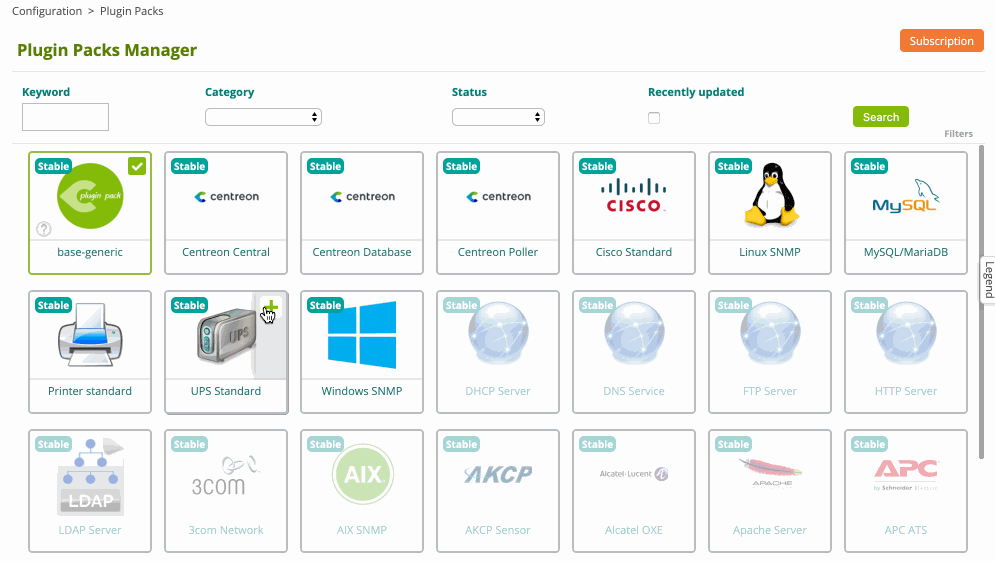995x561 pixels.
Task: Focus the Keyword input field
Action: 65,117
